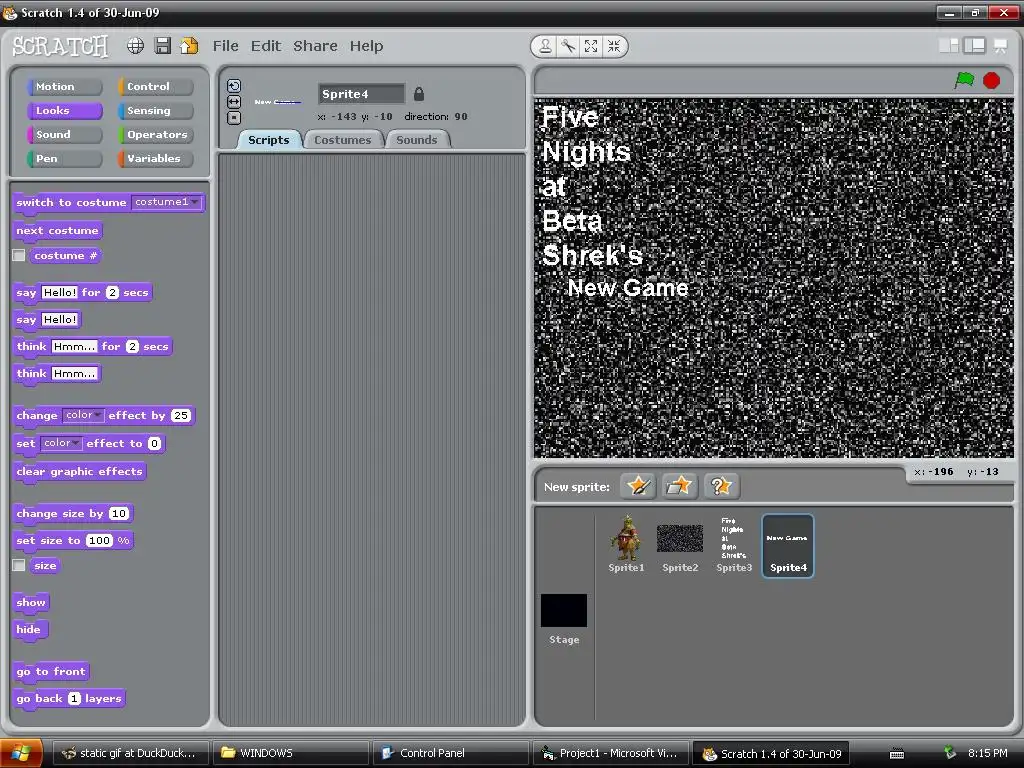Enable the size stage monitor checkbox

pos(19,566)
